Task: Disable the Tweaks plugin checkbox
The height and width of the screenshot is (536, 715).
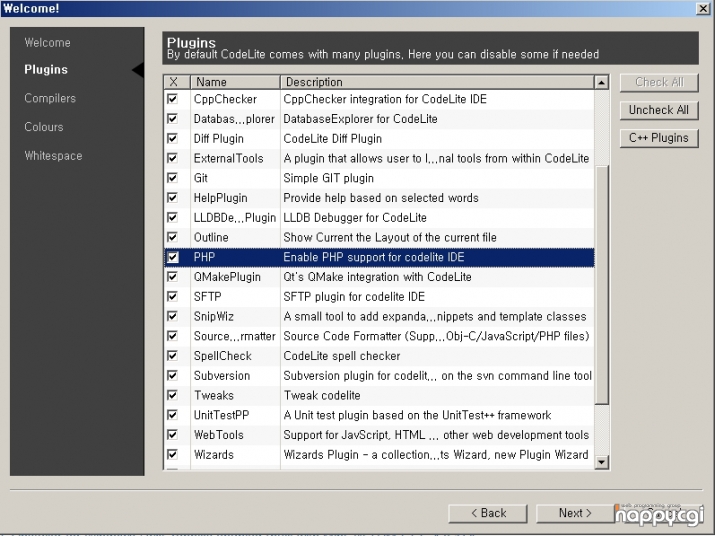Action: (172, 395)
